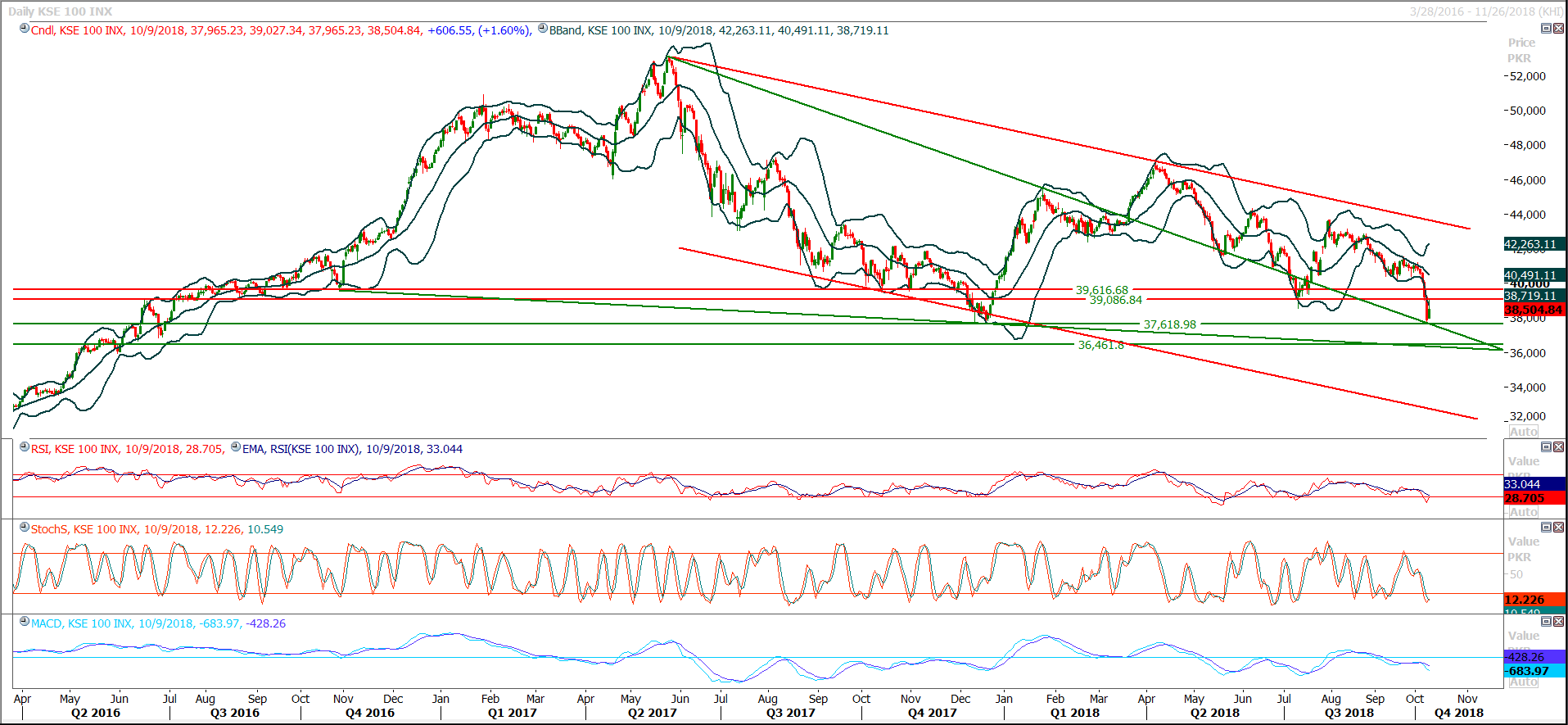Click Auto scale button on RSI axis
1568x725 pixels.
[1524, 512]
